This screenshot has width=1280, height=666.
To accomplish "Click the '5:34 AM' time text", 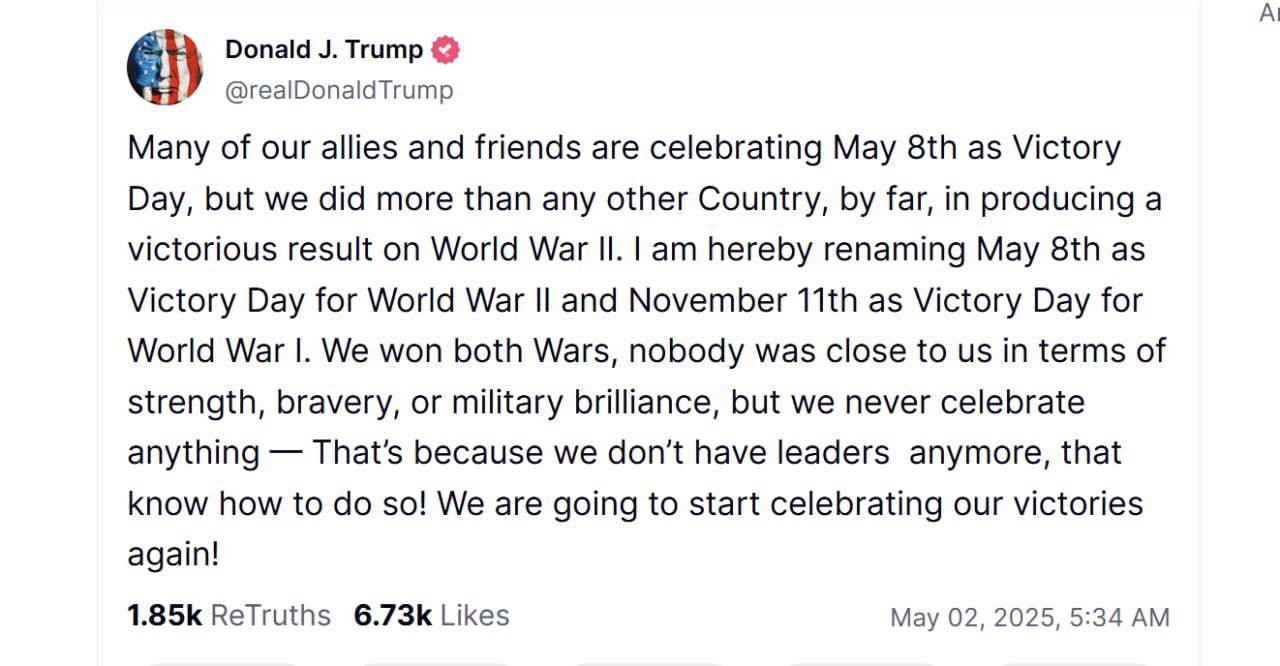I will 1118,618.
